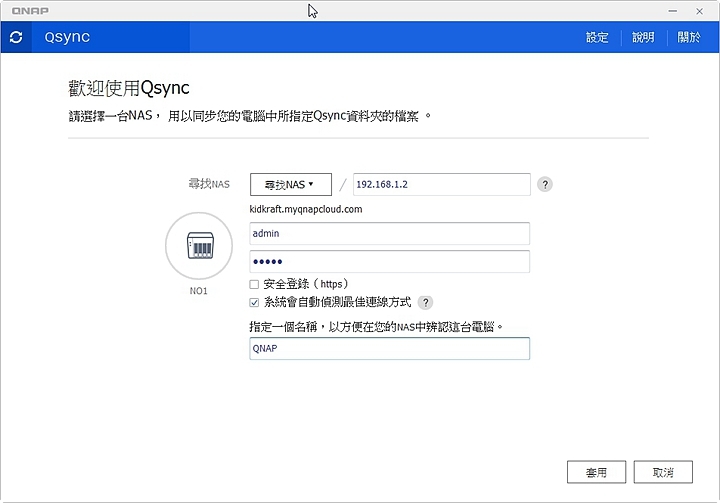Click the 套用 button
This screenshot has height=503, width=720.
coord(596,472)
